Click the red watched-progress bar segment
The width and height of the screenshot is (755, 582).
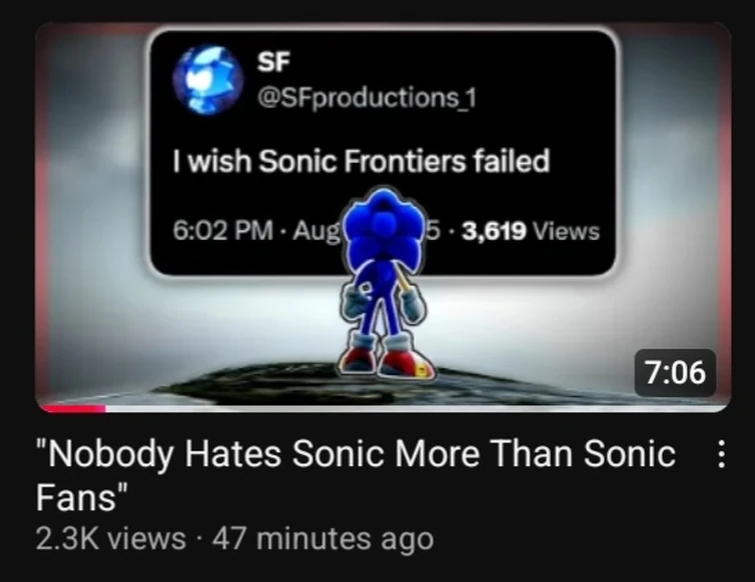pyautogui.click(x=70, y=408)
